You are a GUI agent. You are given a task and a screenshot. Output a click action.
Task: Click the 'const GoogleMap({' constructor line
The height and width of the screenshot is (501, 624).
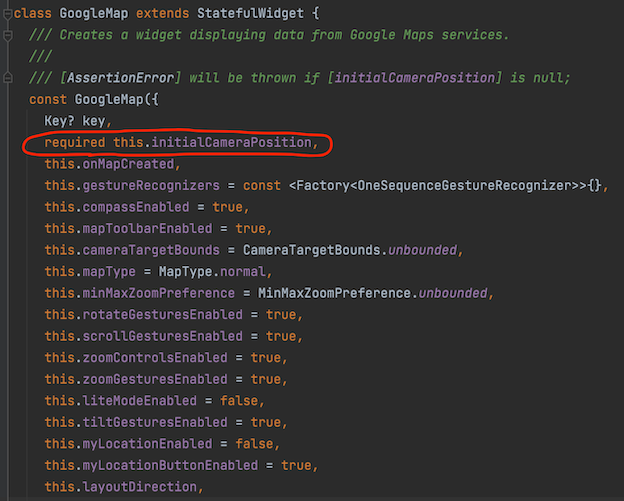click(94, 99)
